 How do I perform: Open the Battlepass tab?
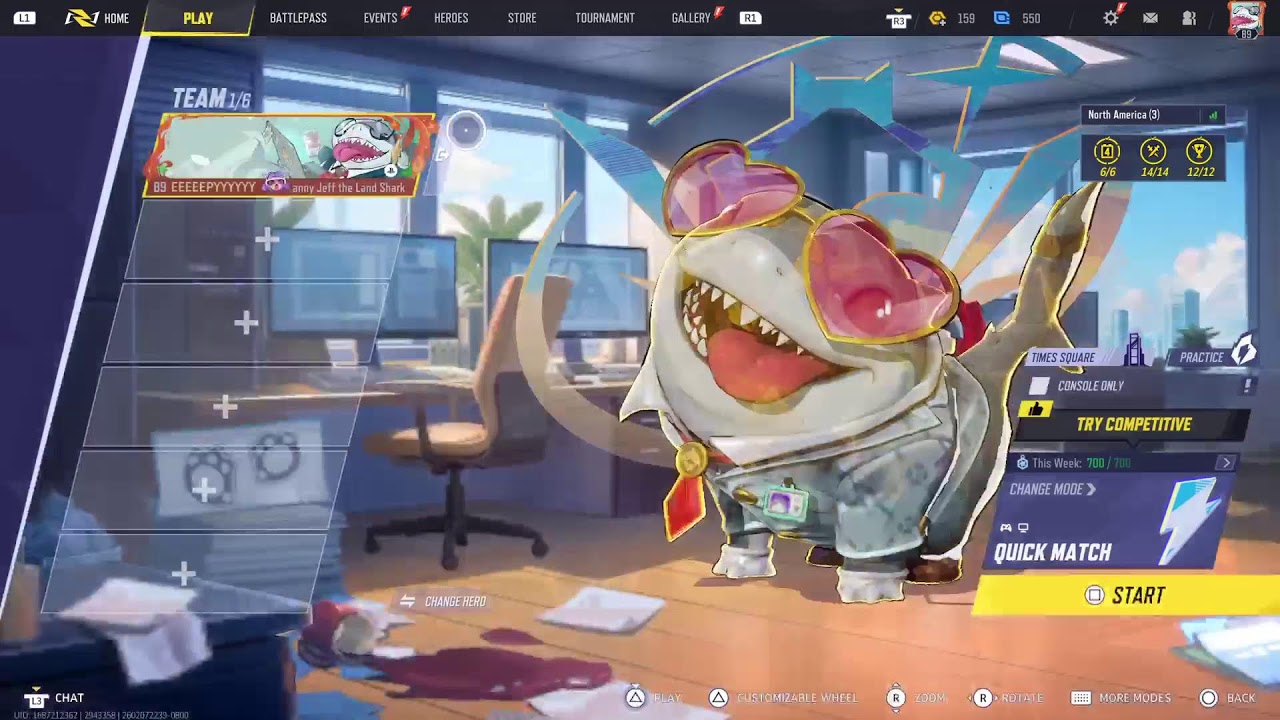click(x=298, y=18)
